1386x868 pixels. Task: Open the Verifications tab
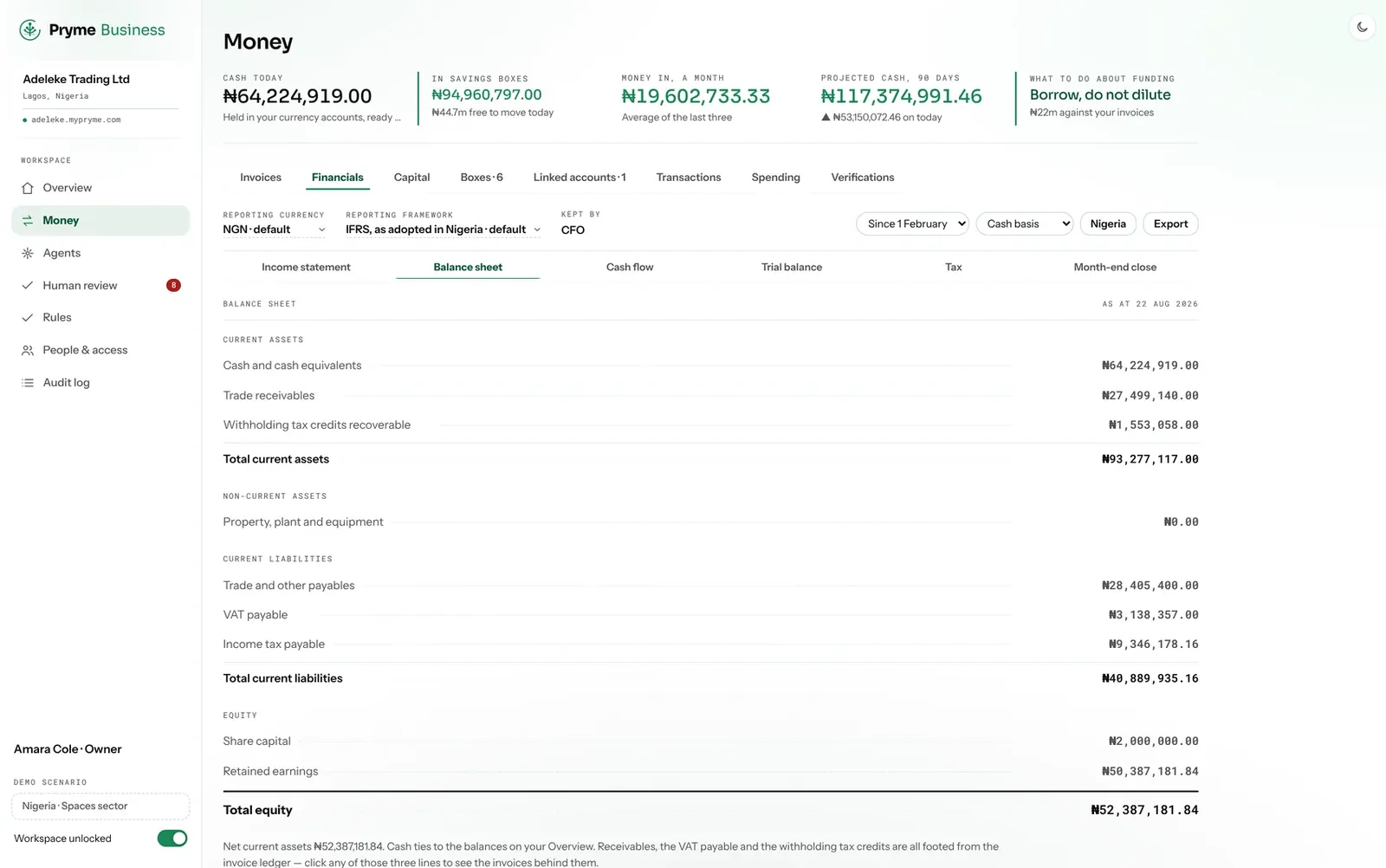pos(863,178)
